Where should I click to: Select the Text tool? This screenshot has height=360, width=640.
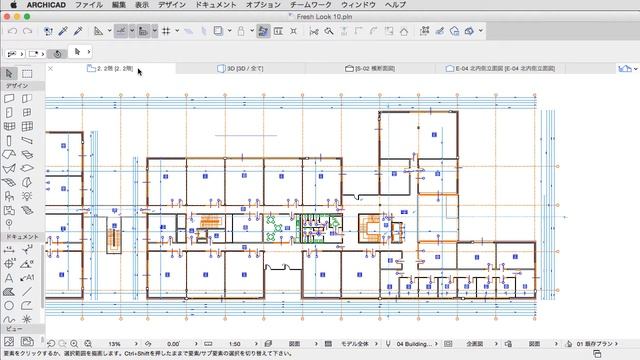[x=9, y=278]
